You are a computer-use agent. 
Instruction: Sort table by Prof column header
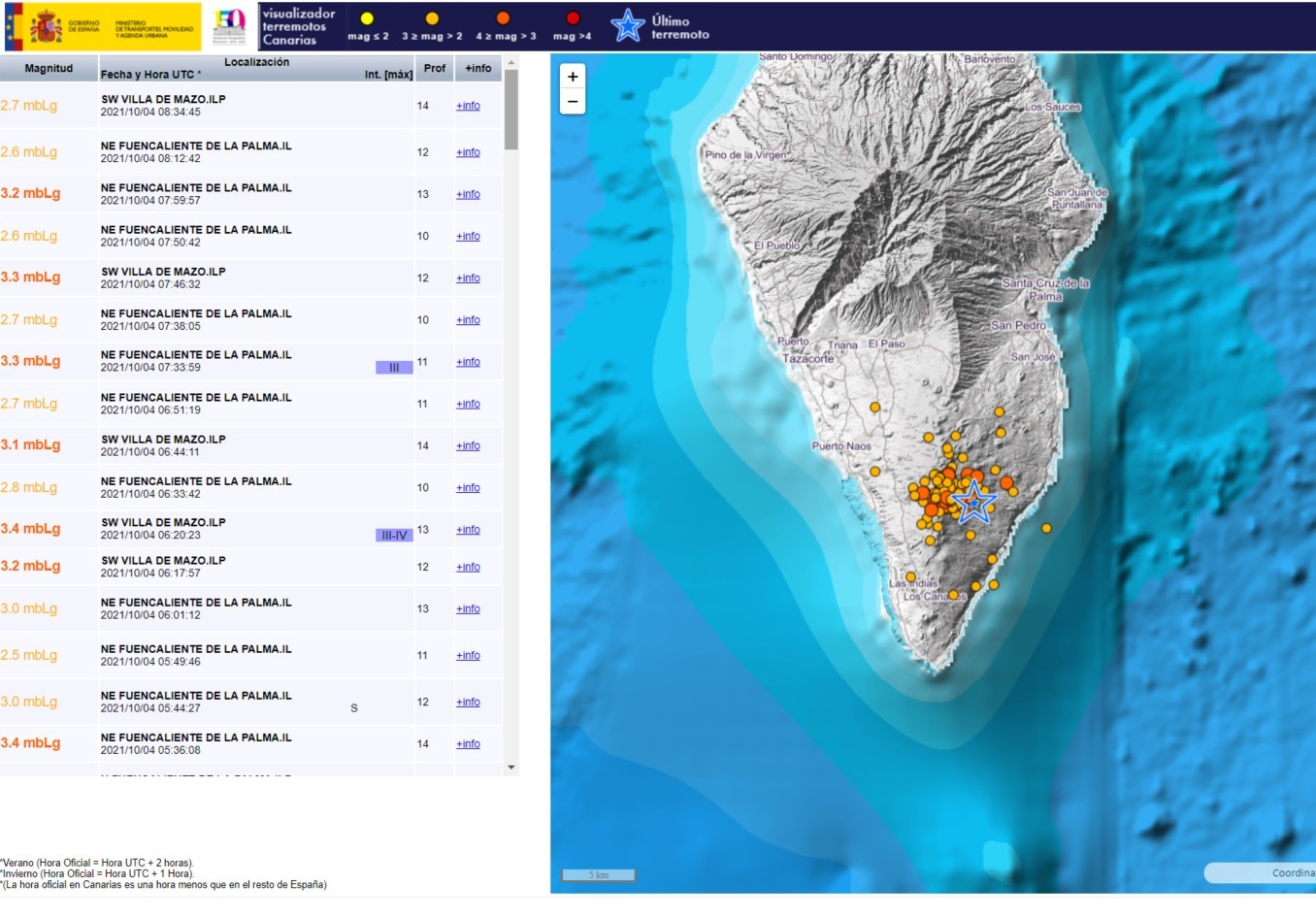(x=435, y=68)
